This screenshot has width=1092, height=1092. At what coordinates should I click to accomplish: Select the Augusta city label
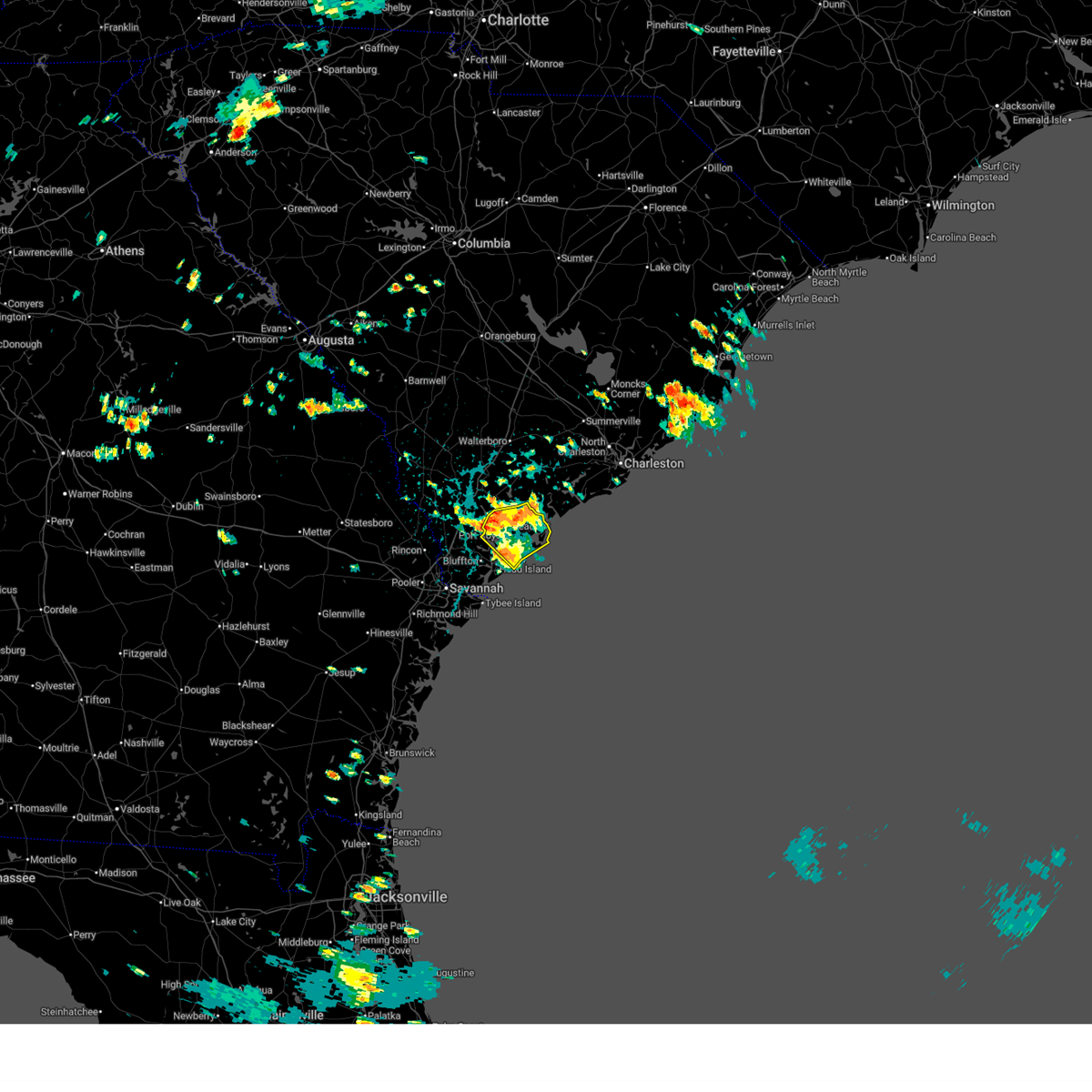(x=331, y=340)
